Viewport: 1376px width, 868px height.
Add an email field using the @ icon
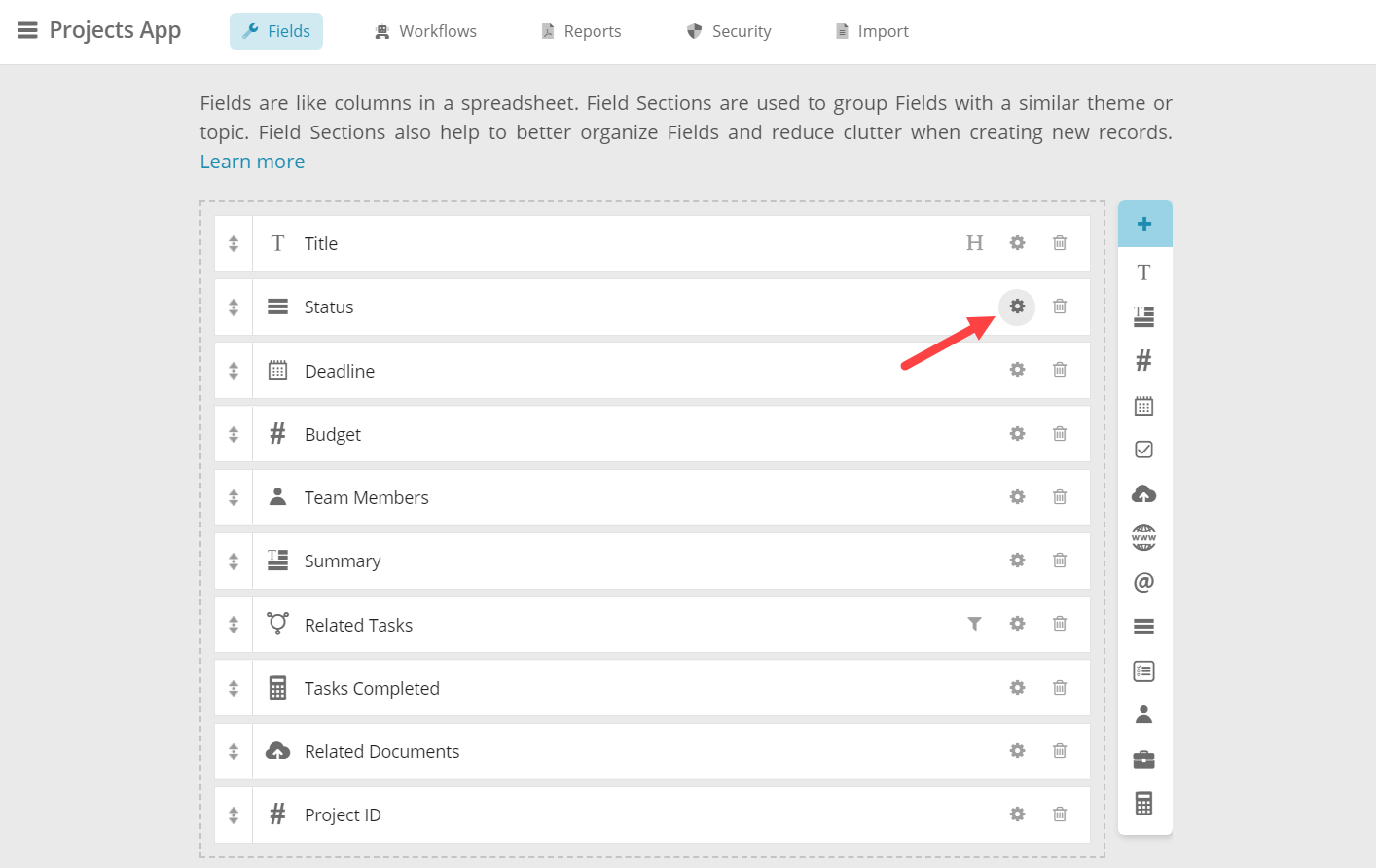point(1144,582)
